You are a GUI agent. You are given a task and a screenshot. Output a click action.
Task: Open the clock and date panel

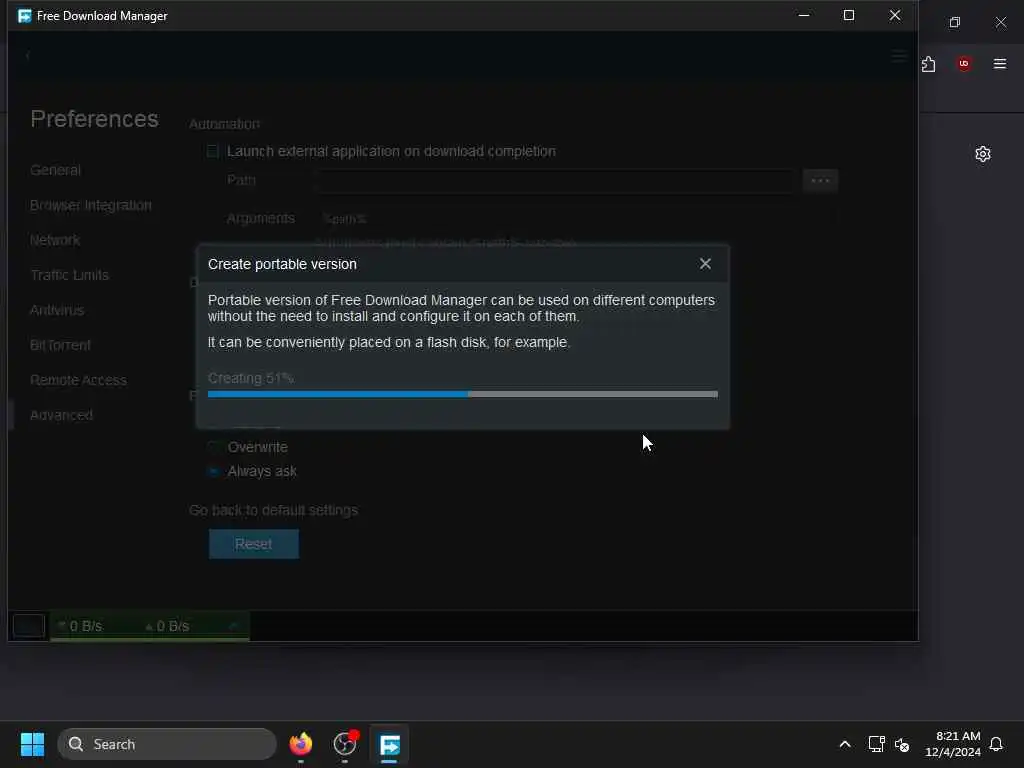(x=953, y=744)
